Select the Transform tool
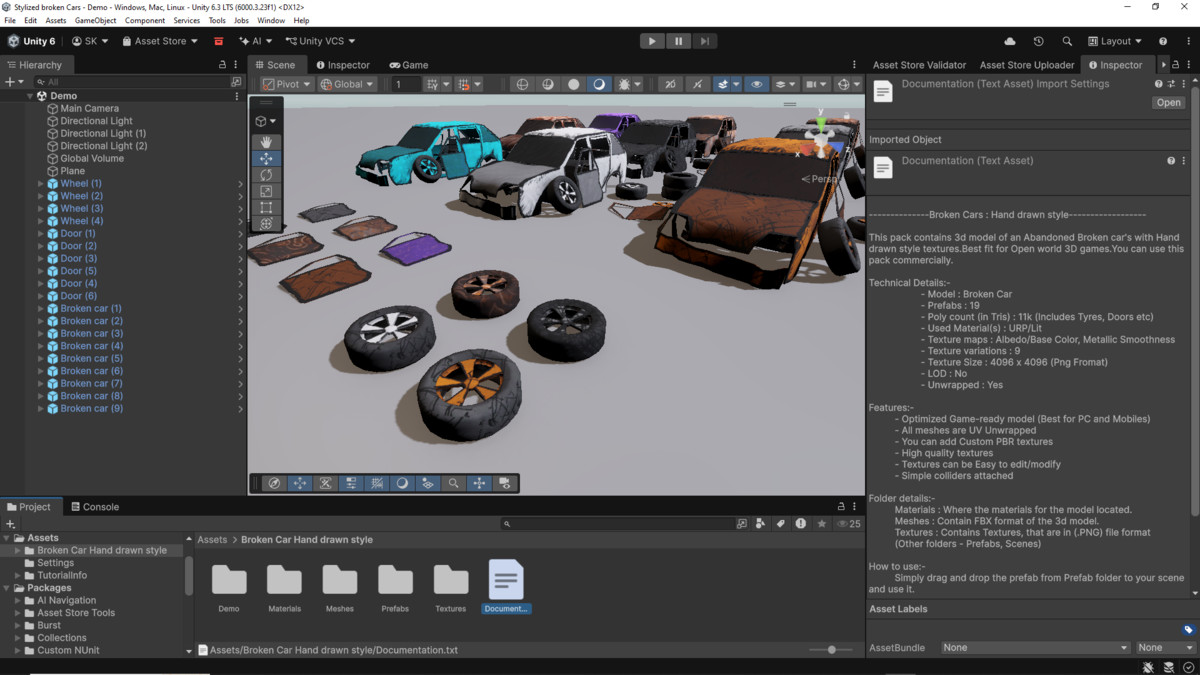This screenshot has height=675, width=1200. [x=266, y=224]
